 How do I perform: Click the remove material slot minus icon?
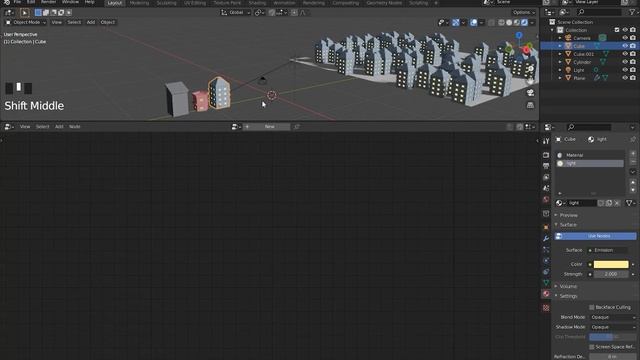point(633,162)
